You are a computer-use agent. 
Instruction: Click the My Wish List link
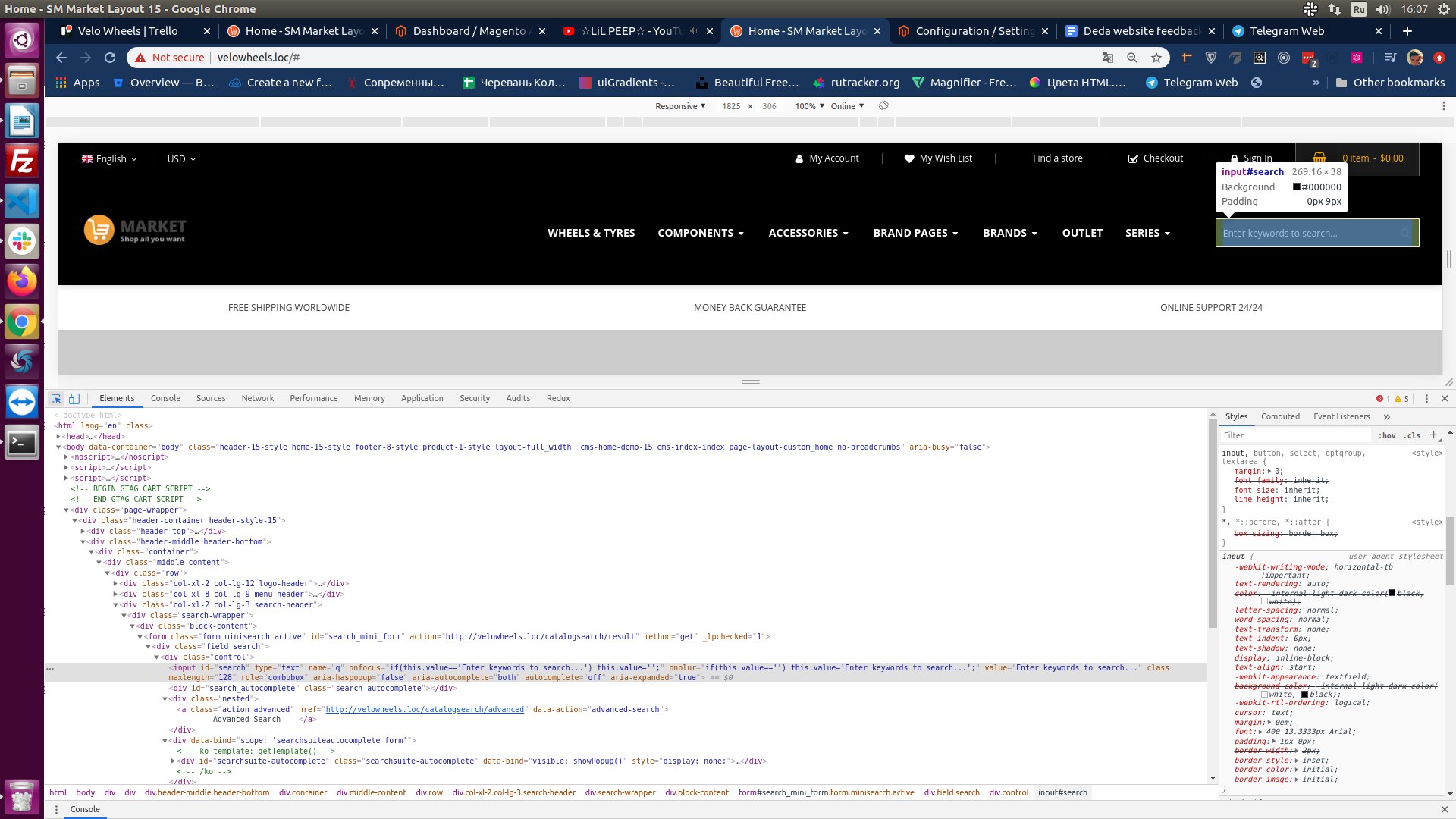[x=938, y=158]
